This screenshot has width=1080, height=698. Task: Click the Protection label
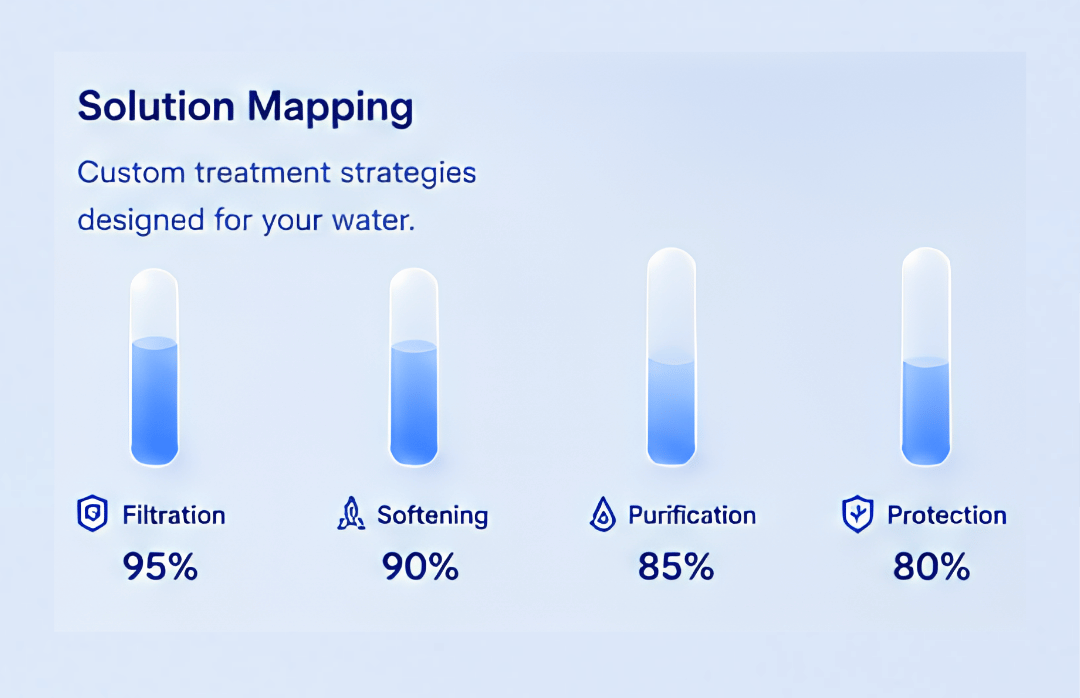point(946,515)
